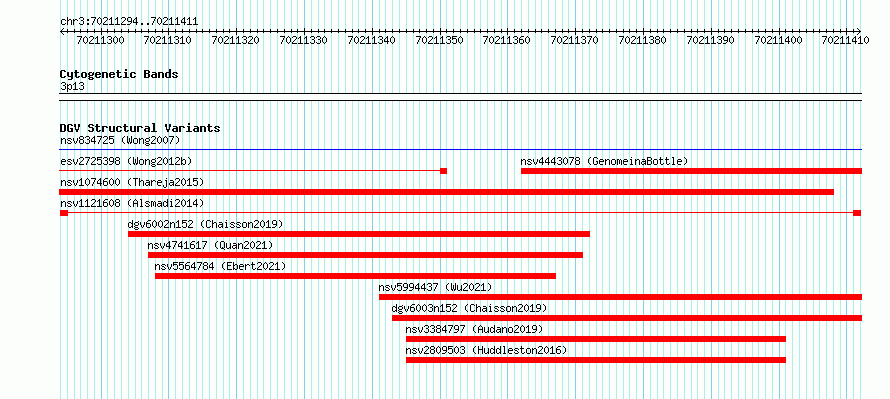
Task: Click the nsv1121608 thin red connector line
Action: coord(460,212)
